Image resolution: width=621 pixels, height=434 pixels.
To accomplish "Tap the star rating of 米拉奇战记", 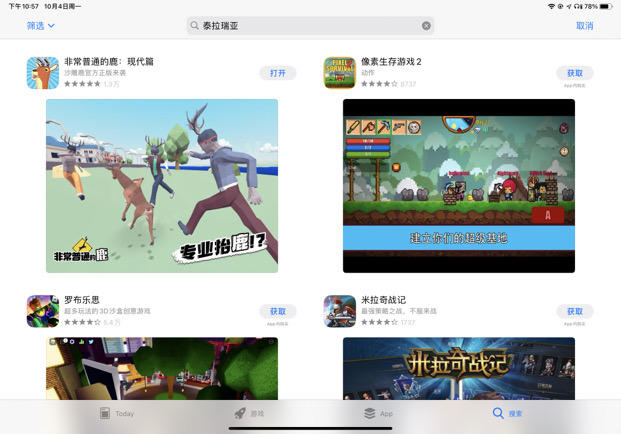I will [x=379, y=322].
